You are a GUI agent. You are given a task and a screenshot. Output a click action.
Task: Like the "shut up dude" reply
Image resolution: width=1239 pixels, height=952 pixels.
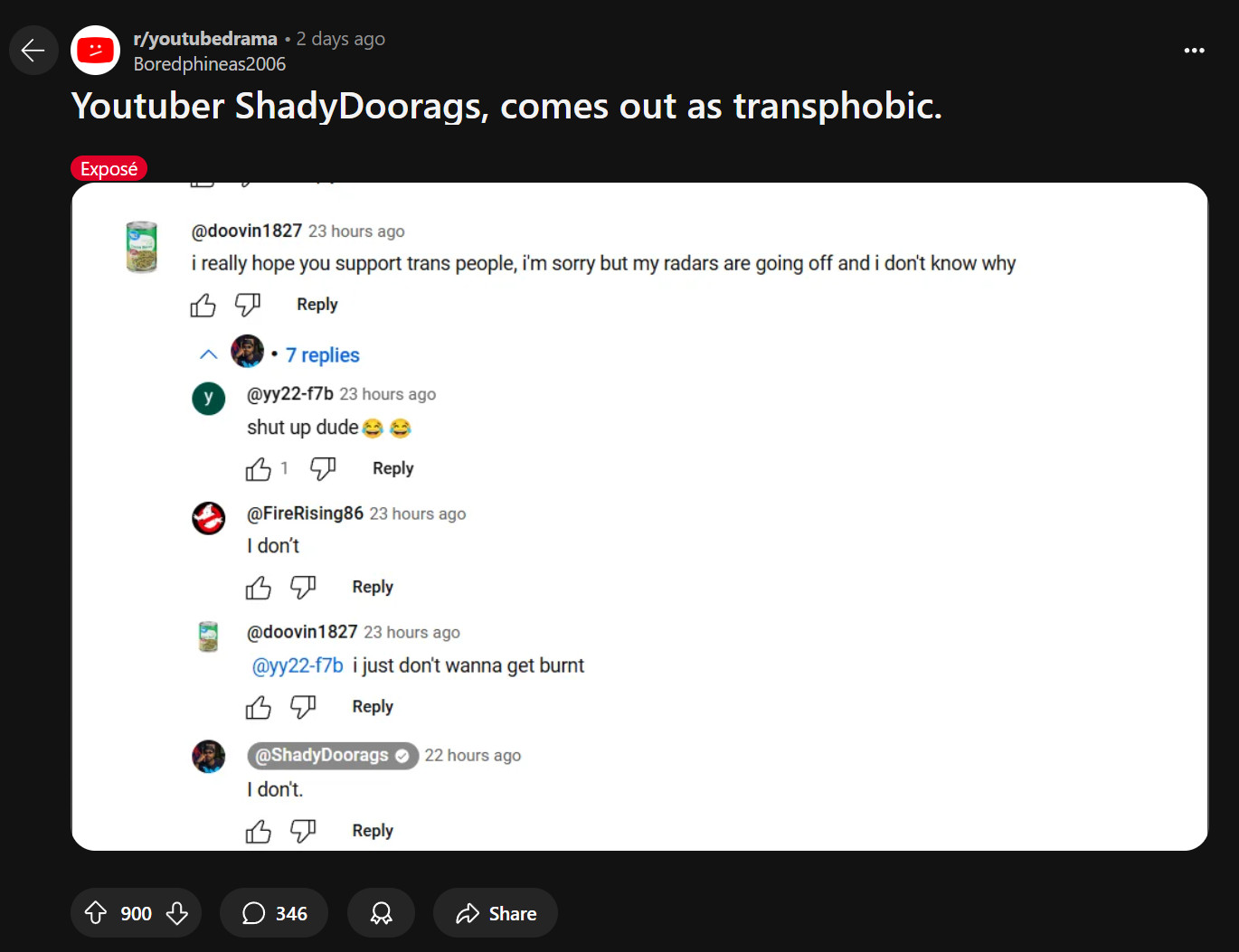click(259, 469)
